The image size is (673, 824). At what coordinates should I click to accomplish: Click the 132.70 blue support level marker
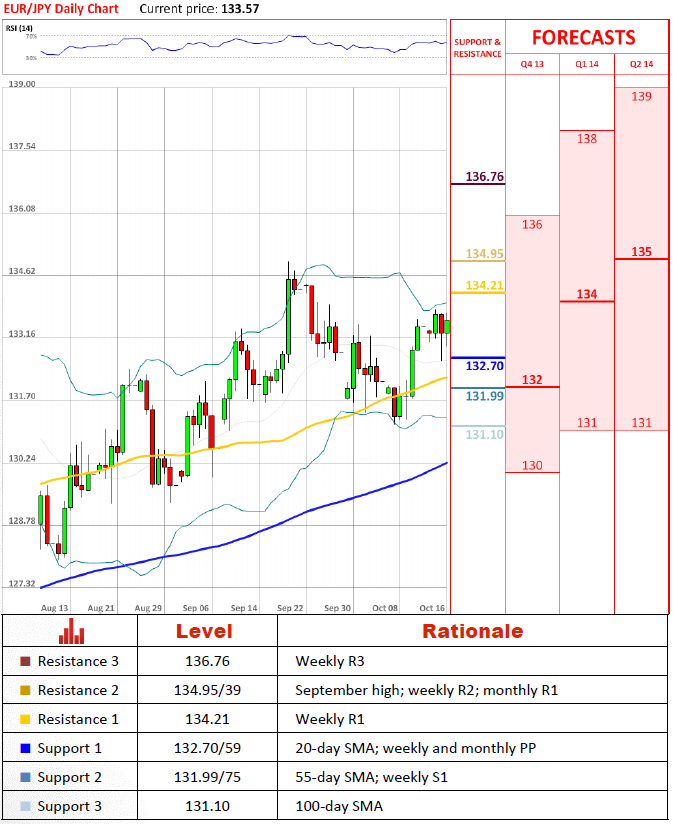484,366
